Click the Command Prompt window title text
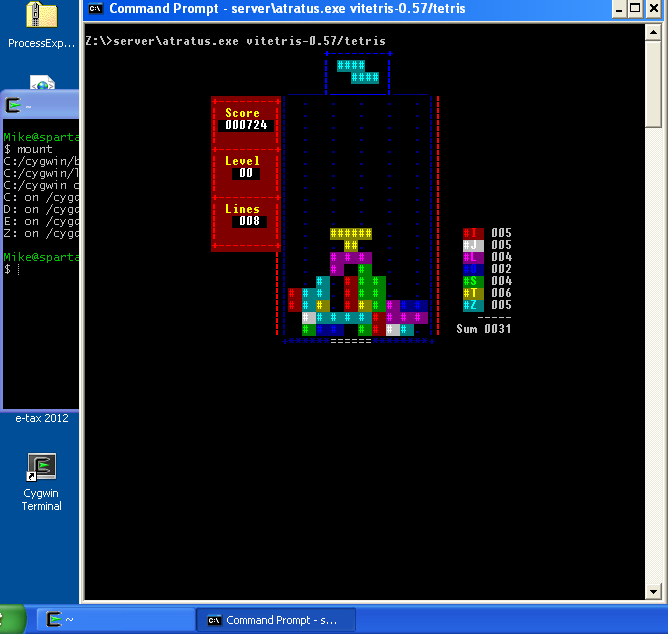668x634 pixels. click(x=287, y=9)
